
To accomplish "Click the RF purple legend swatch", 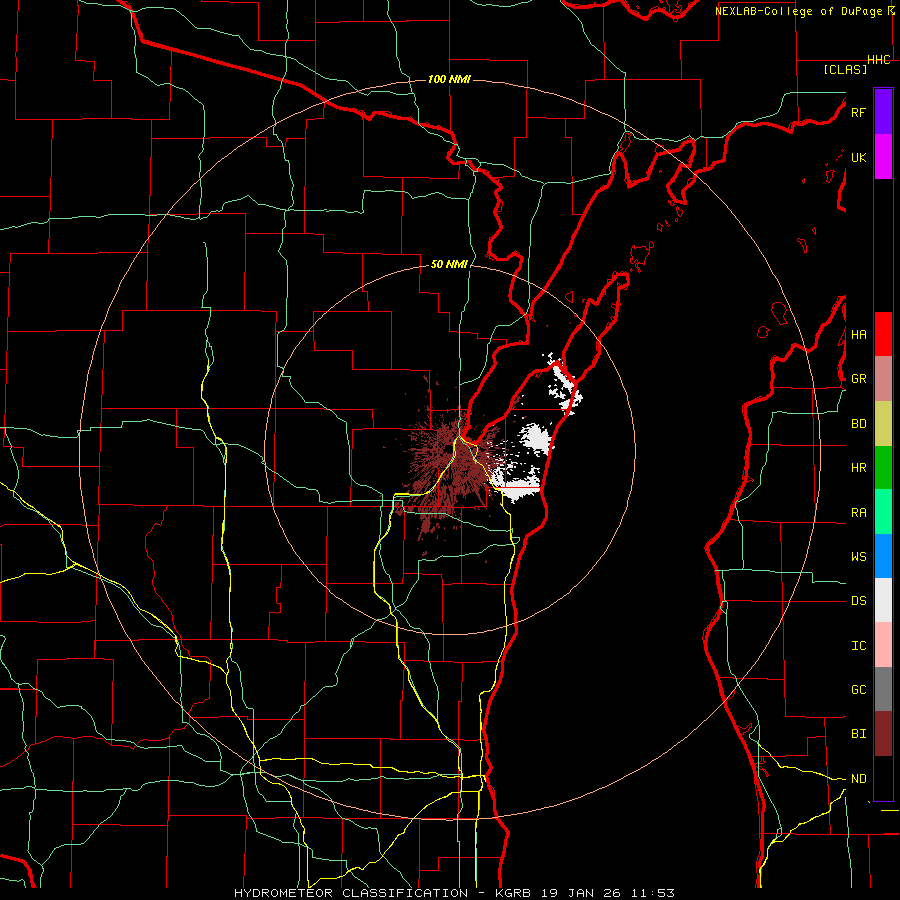I will (x=883, y=112).
